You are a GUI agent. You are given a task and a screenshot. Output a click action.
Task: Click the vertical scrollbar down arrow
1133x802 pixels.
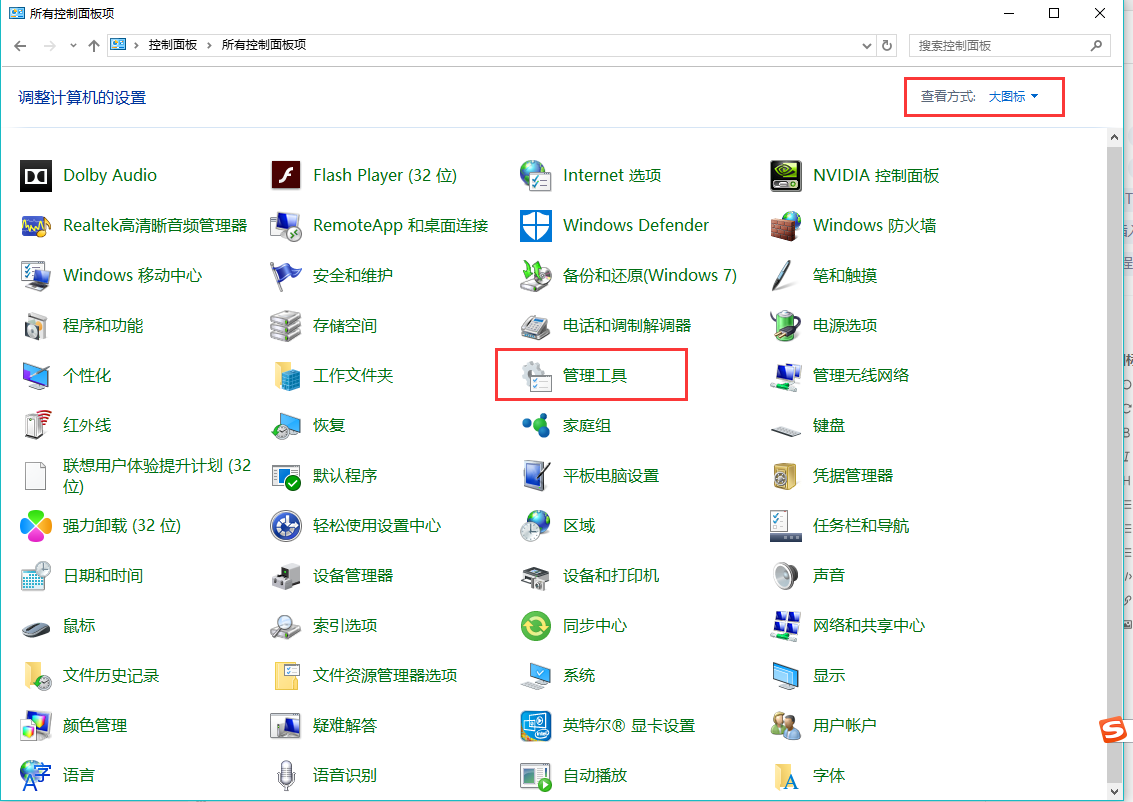pos(1114,792)
